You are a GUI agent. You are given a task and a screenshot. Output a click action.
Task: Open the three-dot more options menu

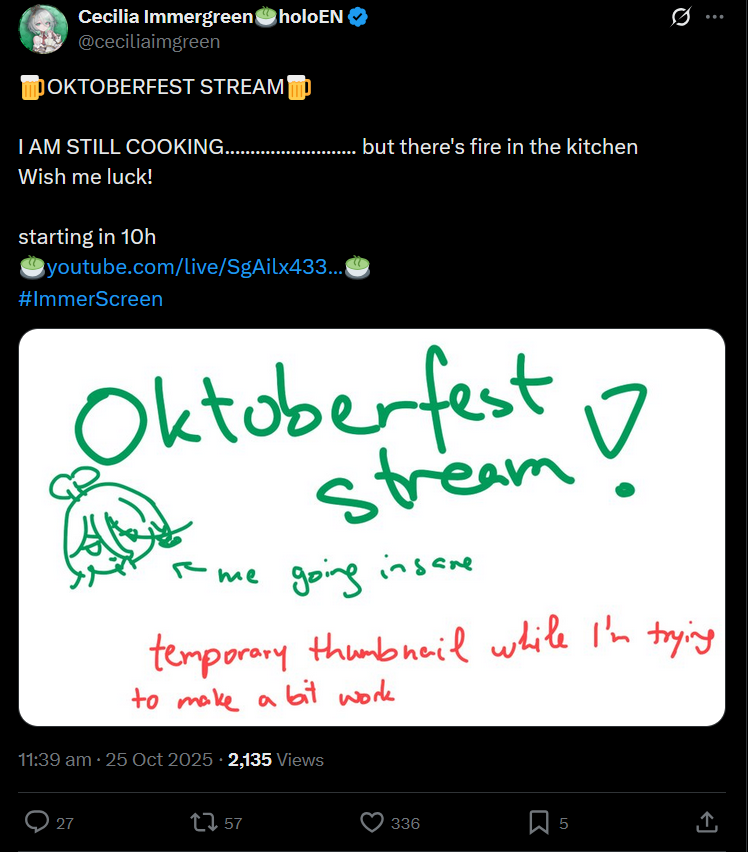coord(714,17)
